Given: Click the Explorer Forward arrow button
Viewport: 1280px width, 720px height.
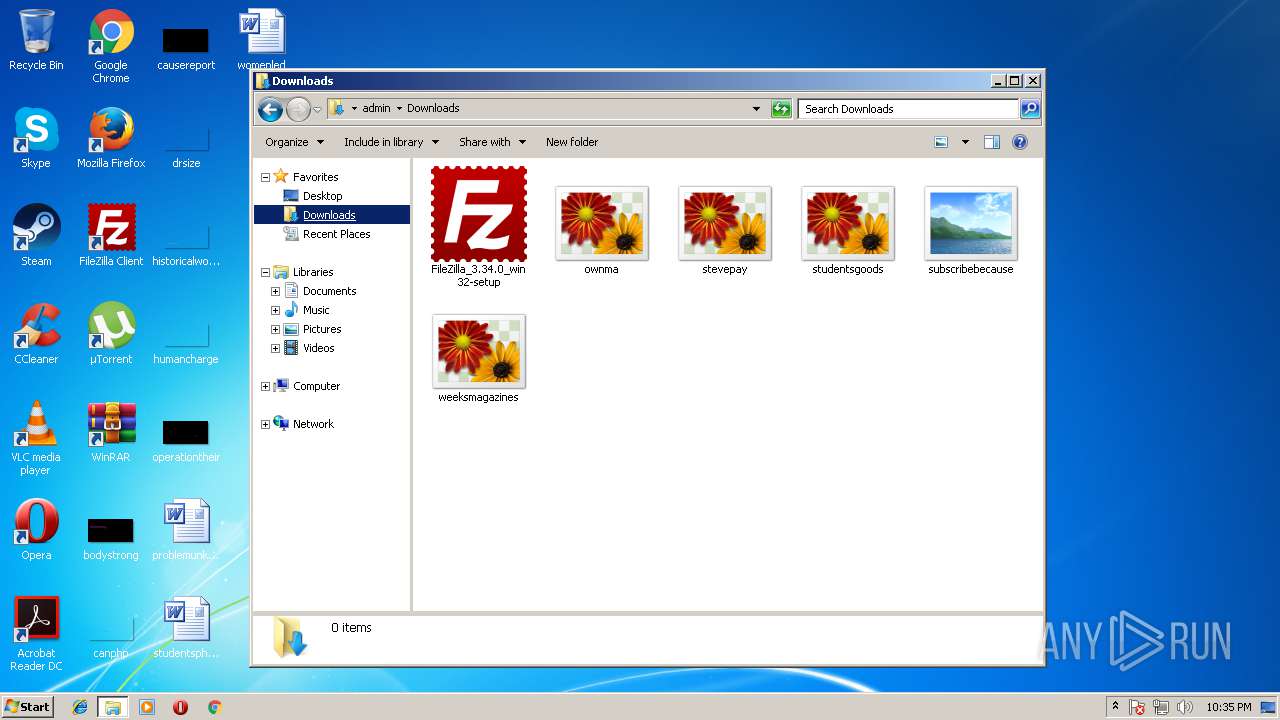Looking at the screenshot, I should point(298,109).
